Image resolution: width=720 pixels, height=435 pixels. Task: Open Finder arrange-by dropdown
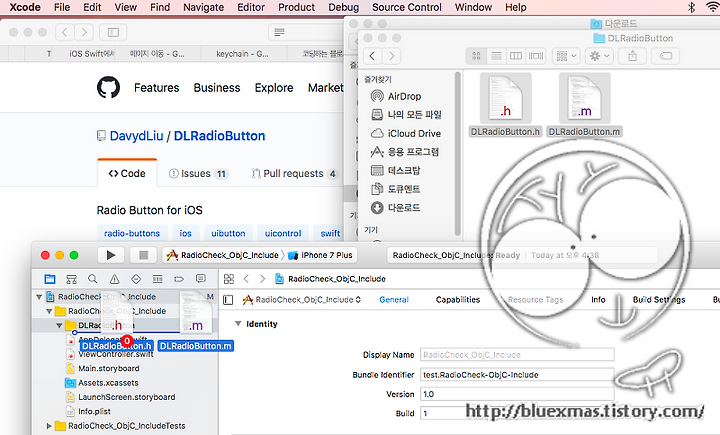click(566, 56)
